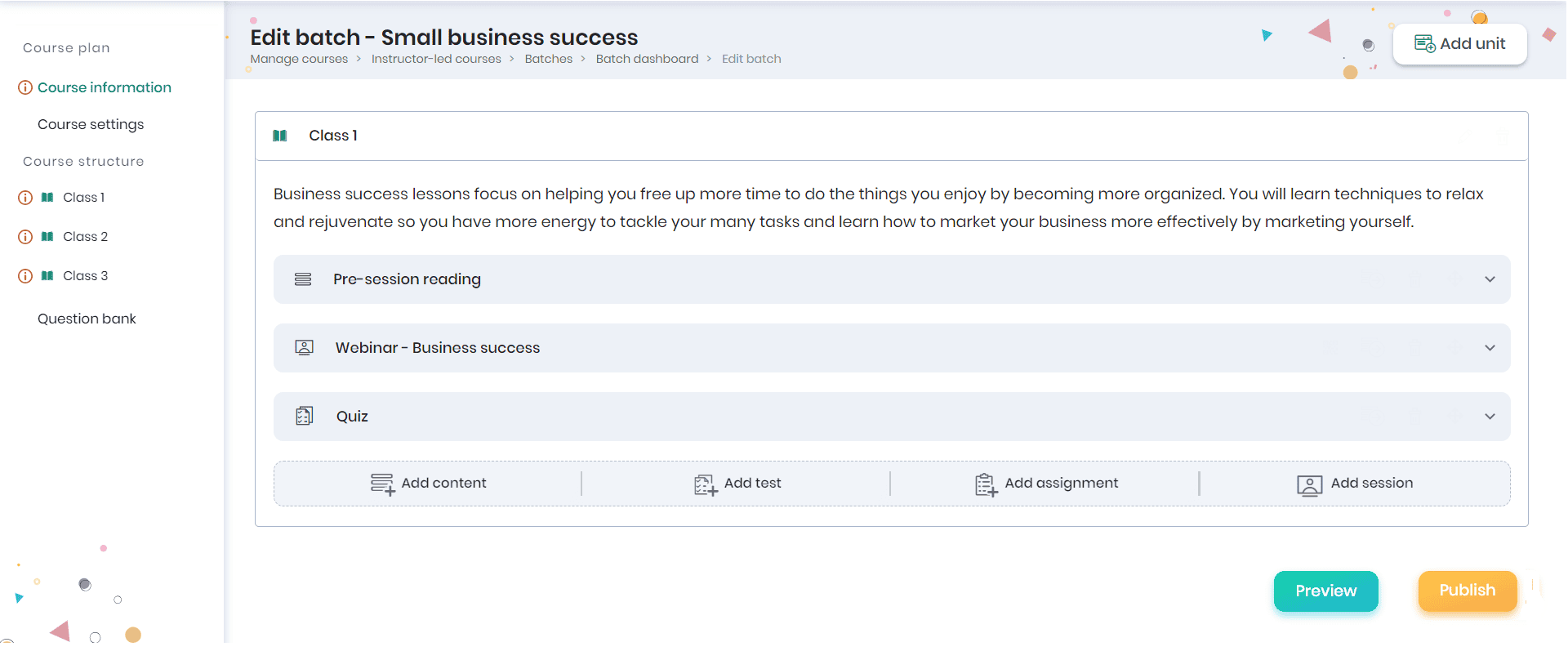Image resolution: width=1568 pixels, height=660 pixels.
Task: Click the warning icon beside Class 3 in sidebar
Action: [x=25, y=276]
